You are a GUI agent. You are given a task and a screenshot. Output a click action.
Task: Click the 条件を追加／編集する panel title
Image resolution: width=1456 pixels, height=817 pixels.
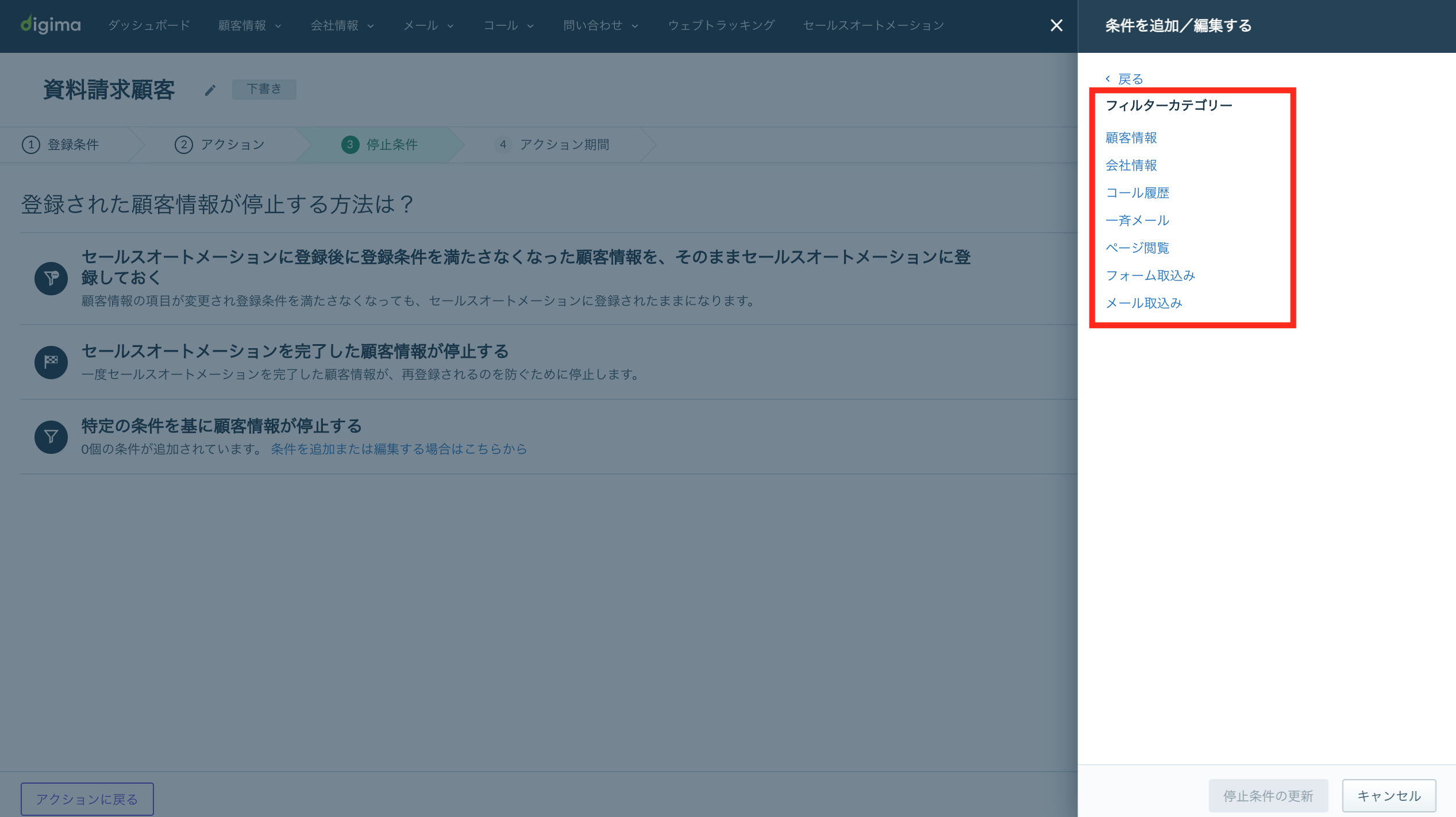1178,25
